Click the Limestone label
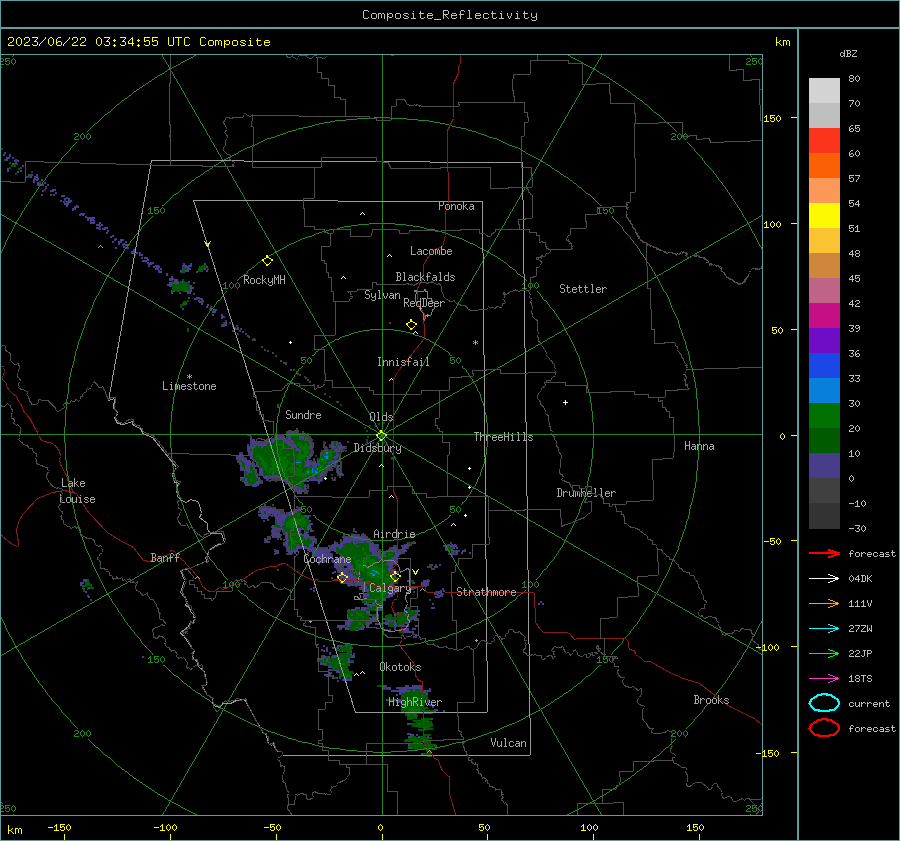The height and width of the screenshot is (841, 900). [189, 386]
